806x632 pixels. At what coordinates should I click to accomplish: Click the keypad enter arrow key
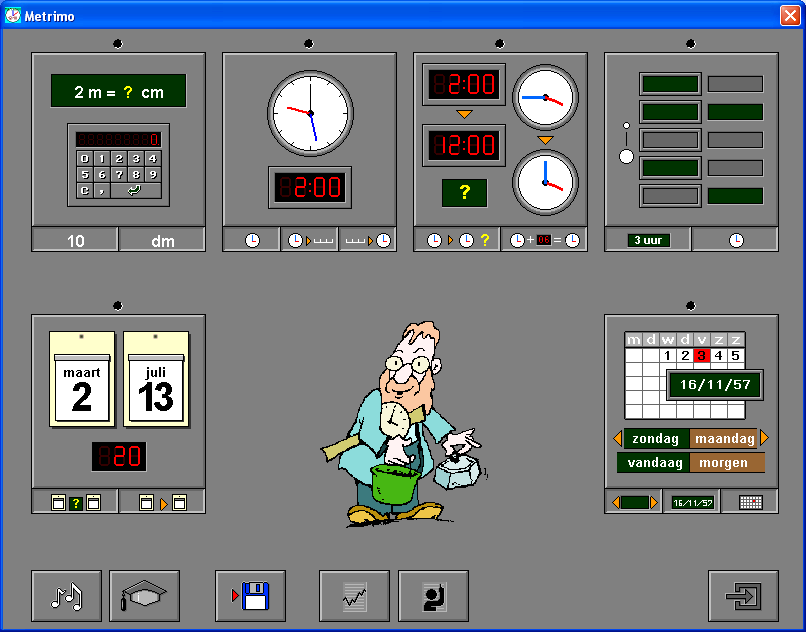(136, 190)
